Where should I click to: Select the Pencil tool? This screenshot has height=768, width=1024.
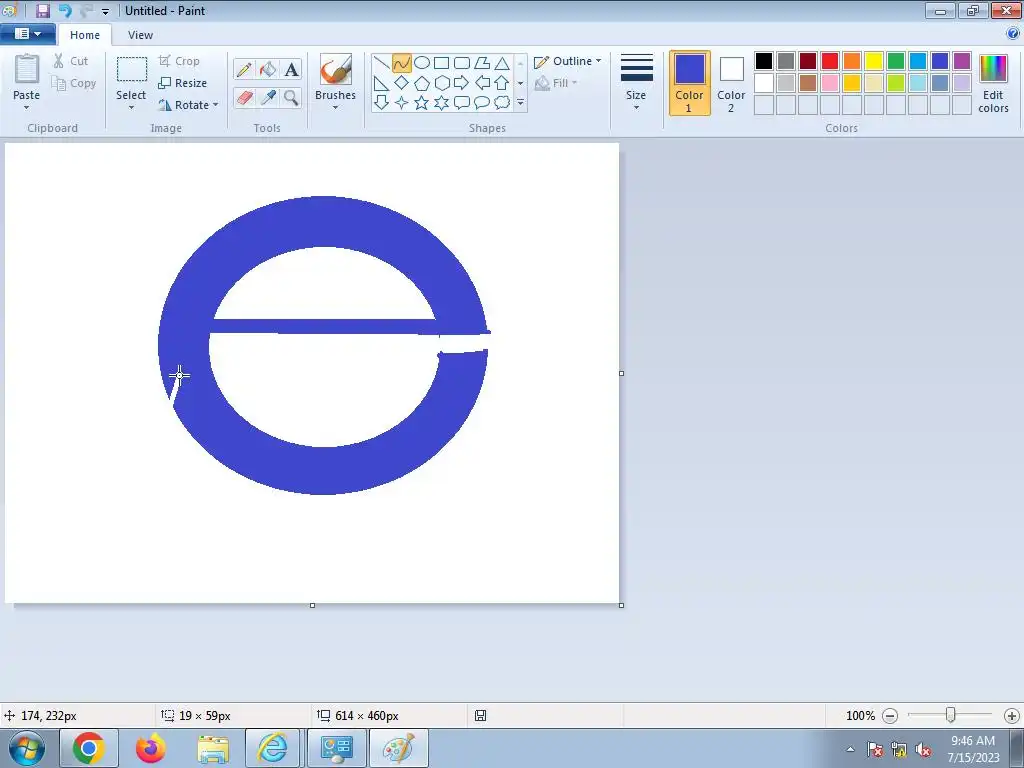244,69
